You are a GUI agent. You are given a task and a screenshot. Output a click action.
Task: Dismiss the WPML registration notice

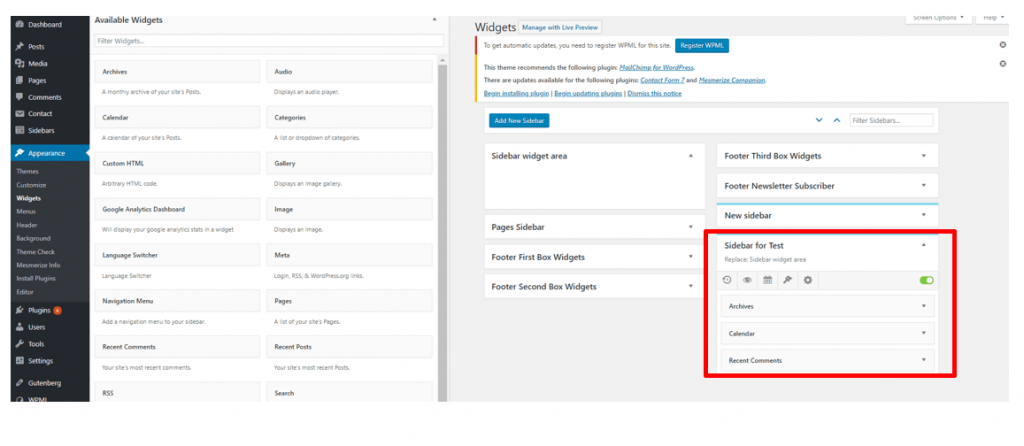1002,45
